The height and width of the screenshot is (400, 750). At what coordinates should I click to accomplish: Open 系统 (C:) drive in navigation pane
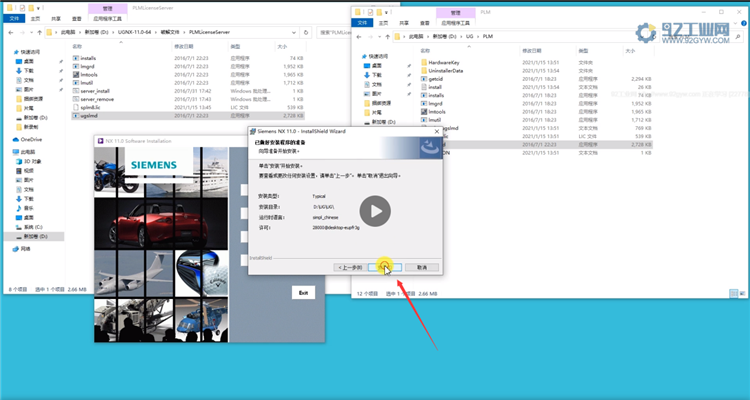tap(33, 227)
